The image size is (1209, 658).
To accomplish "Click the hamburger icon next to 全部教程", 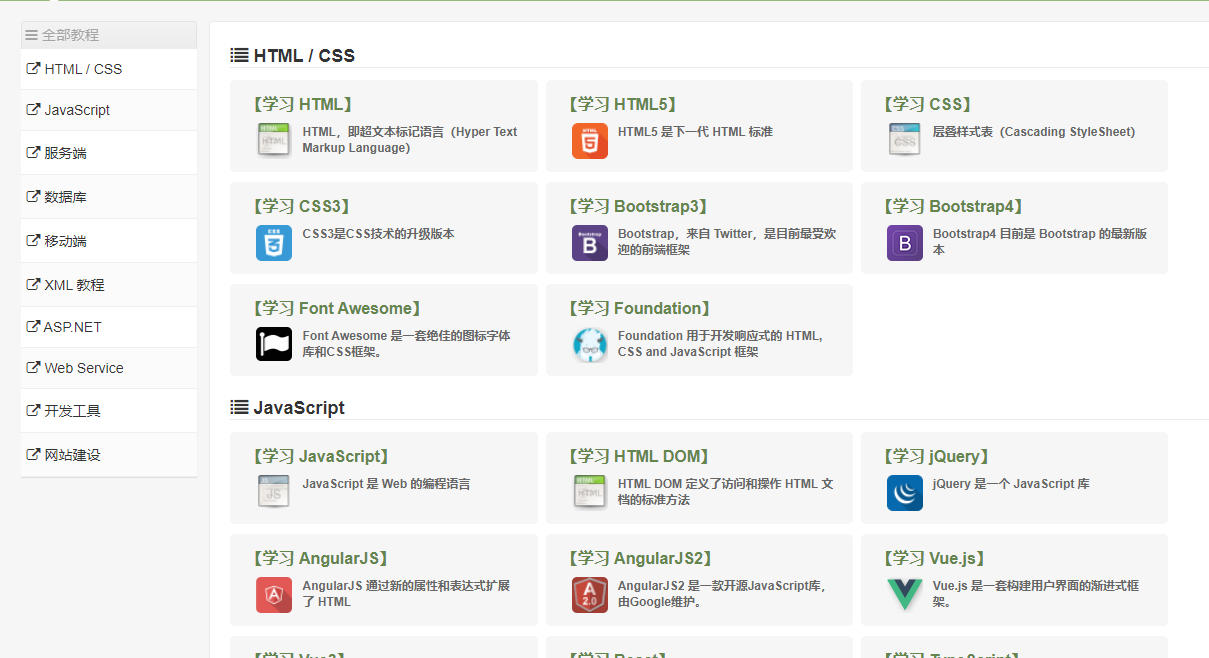I will pyautogui.click(x=32, y=35).
